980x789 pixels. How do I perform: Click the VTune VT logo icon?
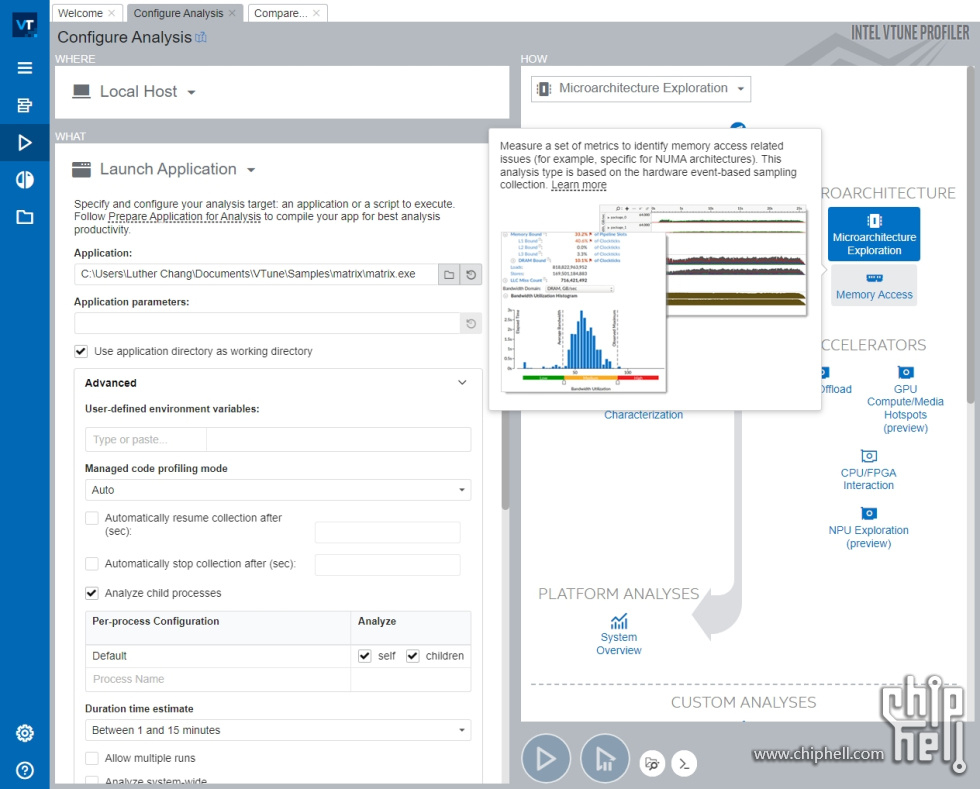[x=24, y=25]
